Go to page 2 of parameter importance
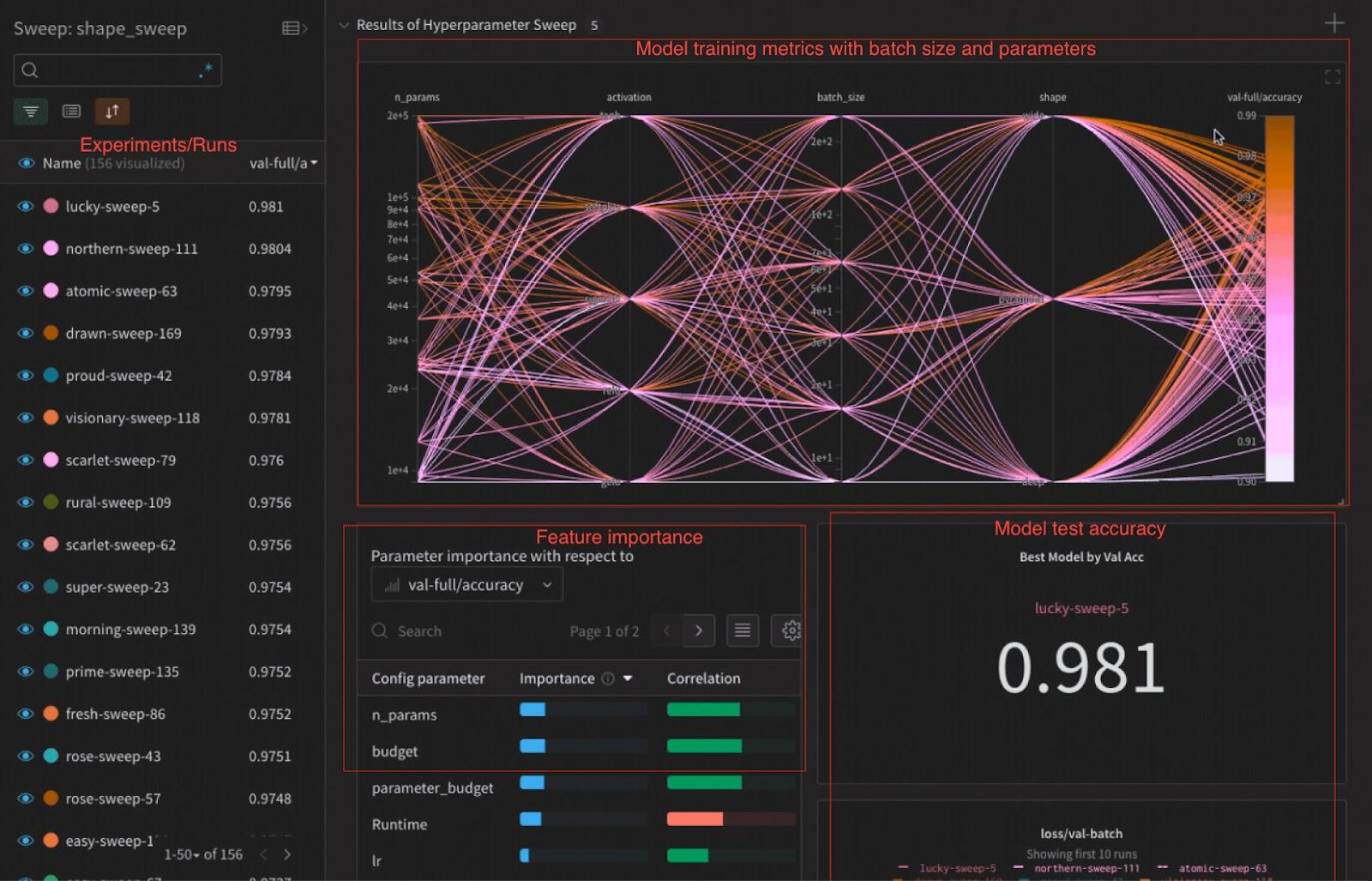 [x=699, y=631]
